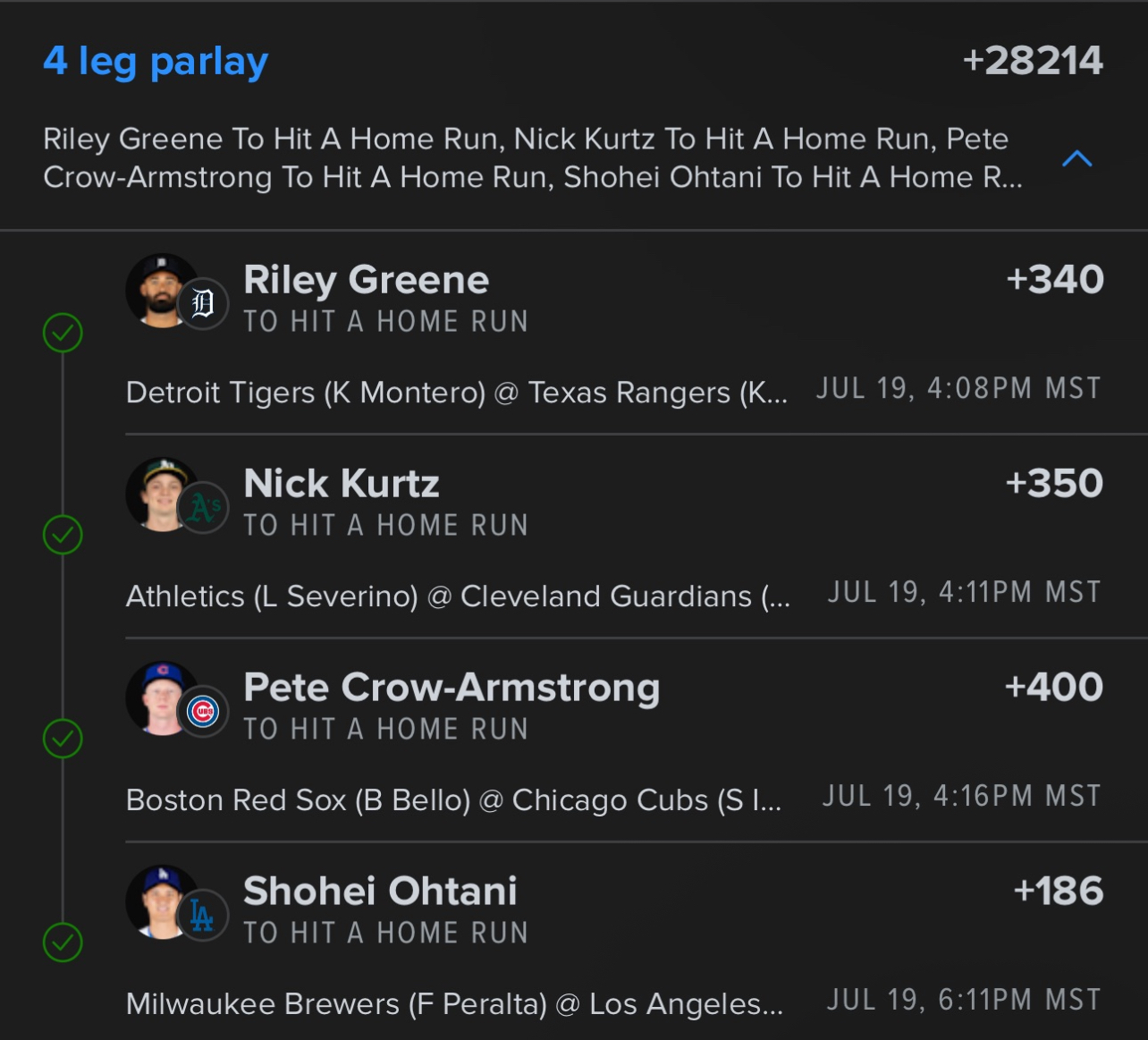Image resolution: width=1148 pixels, height=1040 pixels.
Task: Open Athletics @ Cleveland Guardians matchup
Action: pyautogui.click(x=458, y=596)
